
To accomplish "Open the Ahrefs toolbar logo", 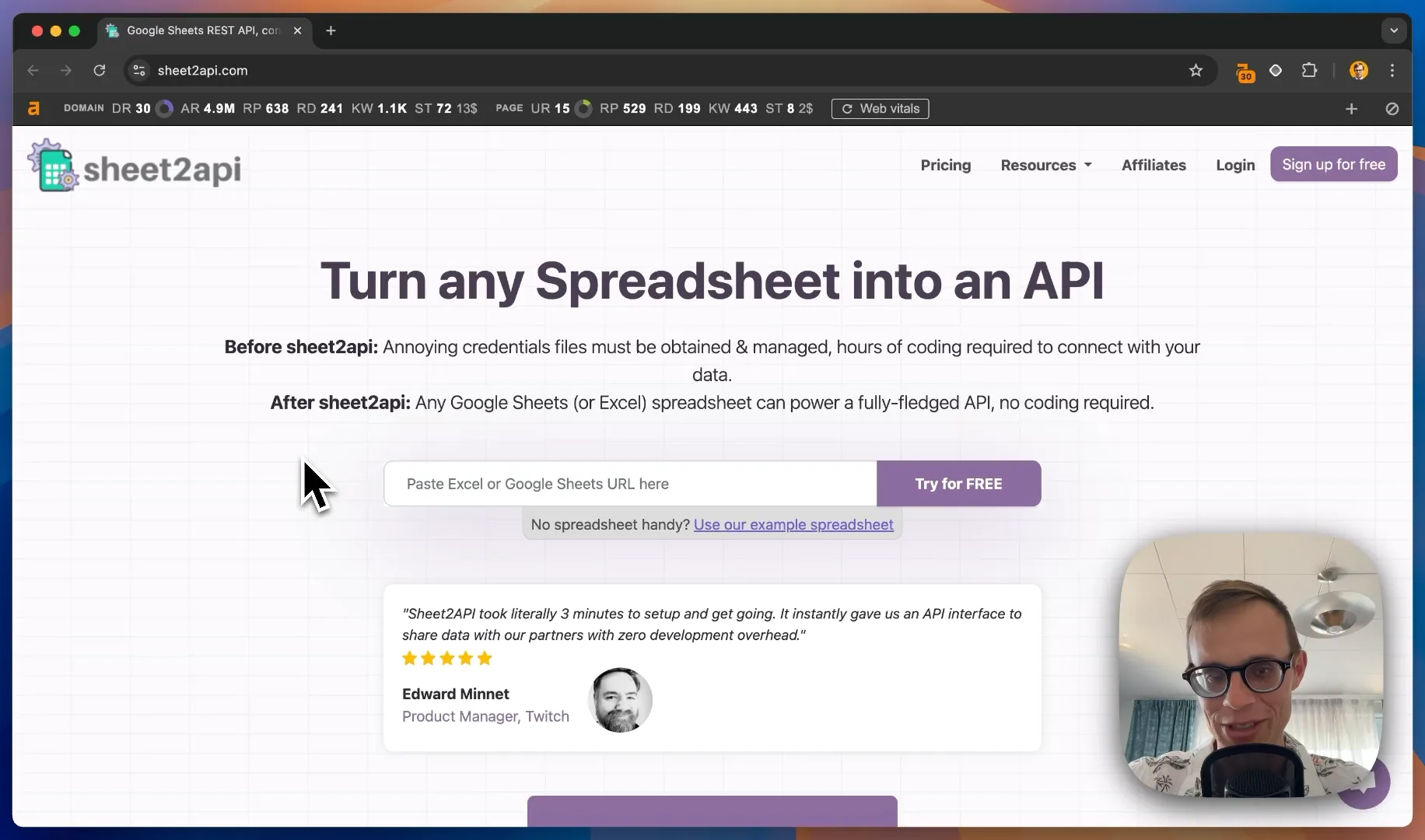I will [x=33, y=109].
